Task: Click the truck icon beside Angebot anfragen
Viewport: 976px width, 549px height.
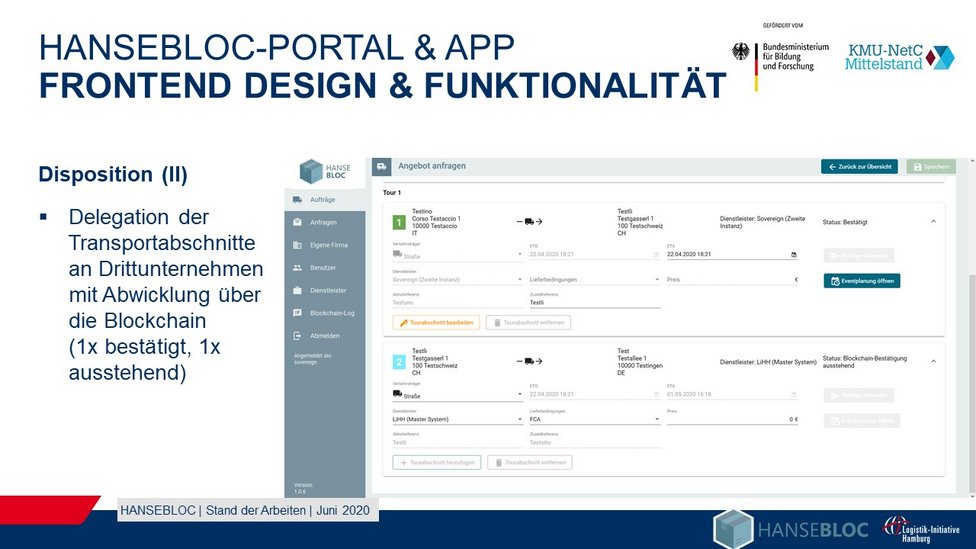Action: point(382,166)
